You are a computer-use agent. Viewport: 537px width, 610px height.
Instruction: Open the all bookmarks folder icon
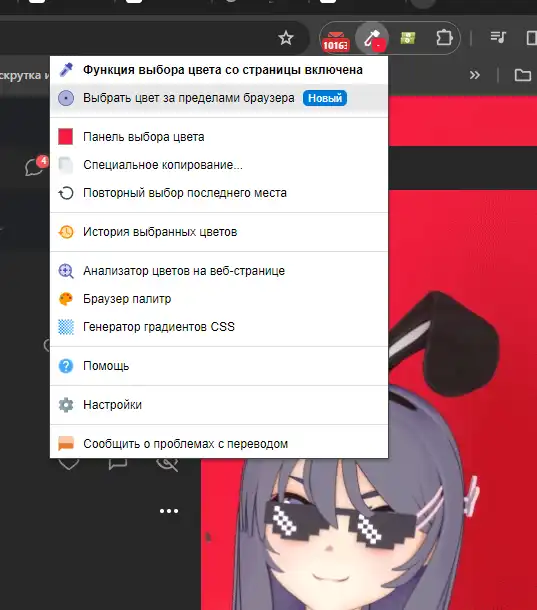tap(522, 75)
